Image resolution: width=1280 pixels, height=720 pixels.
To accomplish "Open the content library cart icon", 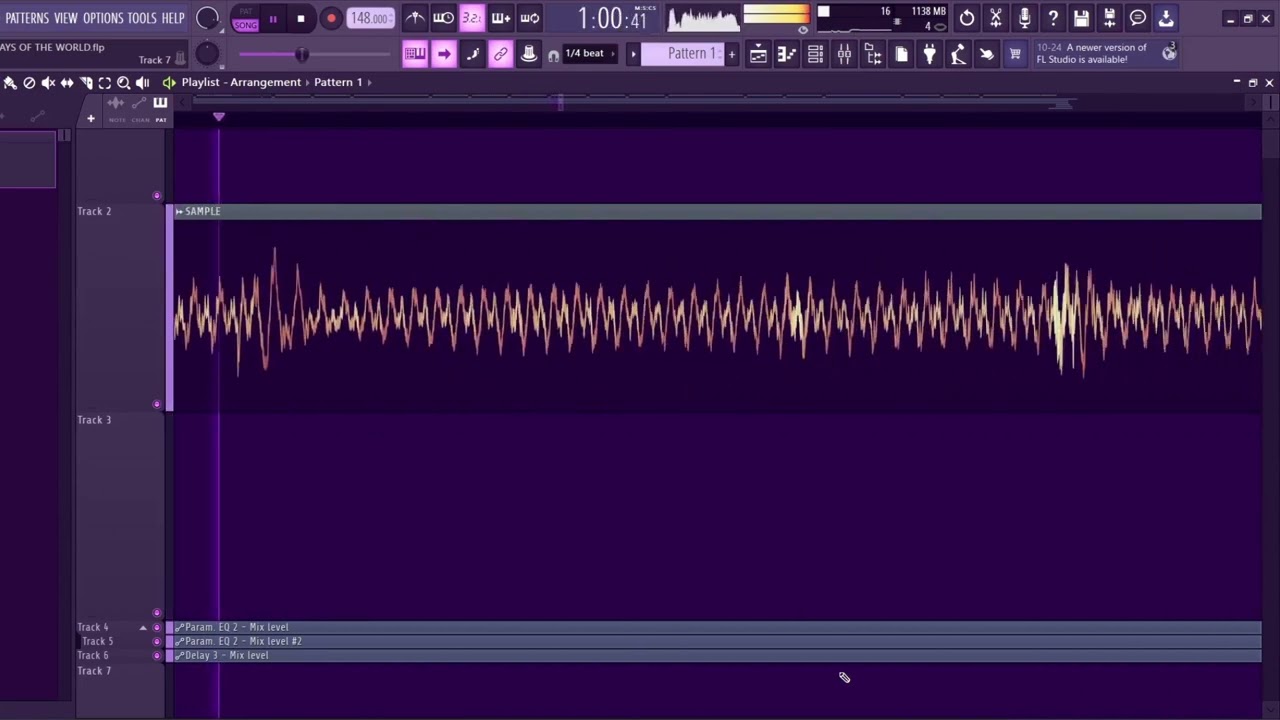I will (1015, 54).
